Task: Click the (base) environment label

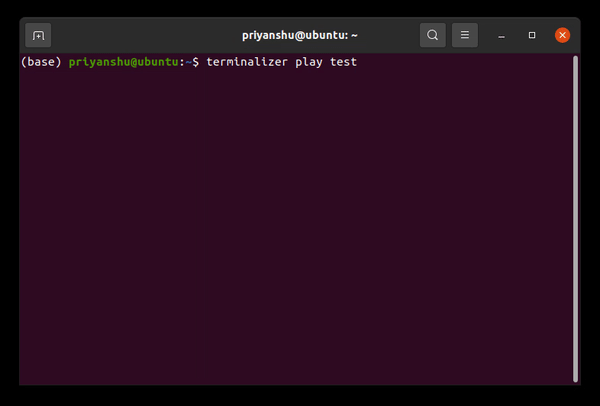Action: click(41, 62)
